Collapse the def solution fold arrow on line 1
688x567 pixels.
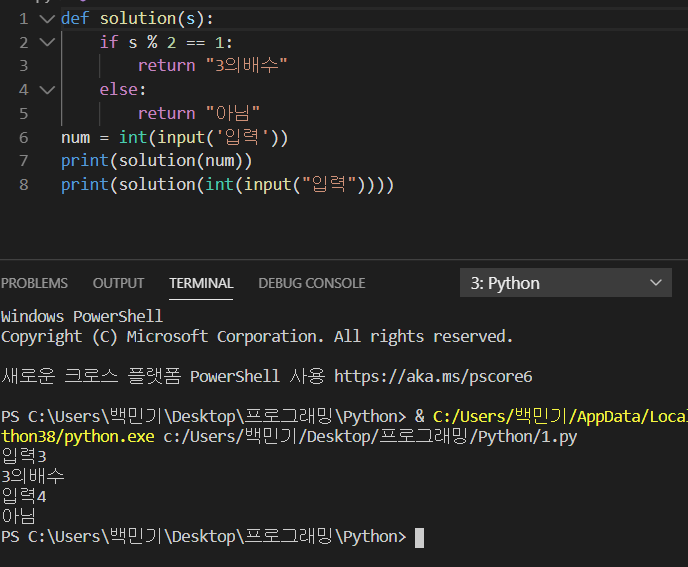point(47,19)
